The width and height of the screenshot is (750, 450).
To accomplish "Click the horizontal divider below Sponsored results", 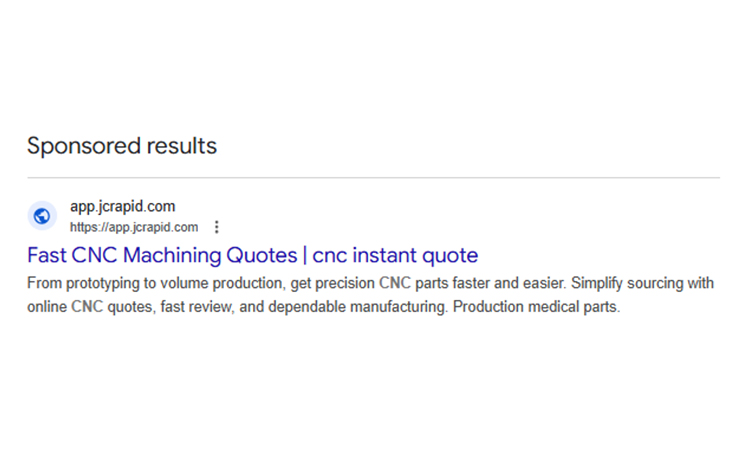I will tap(373, 178).
